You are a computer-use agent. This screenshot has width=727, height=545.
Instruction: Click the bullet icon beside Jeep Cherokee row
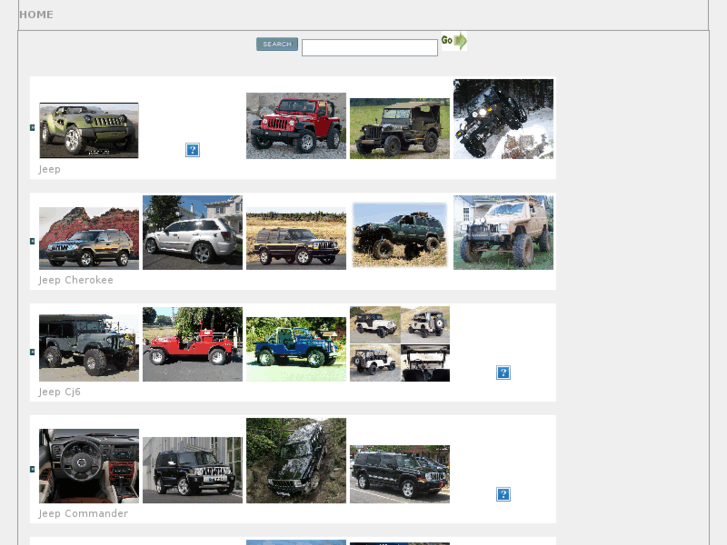[32, 241]
